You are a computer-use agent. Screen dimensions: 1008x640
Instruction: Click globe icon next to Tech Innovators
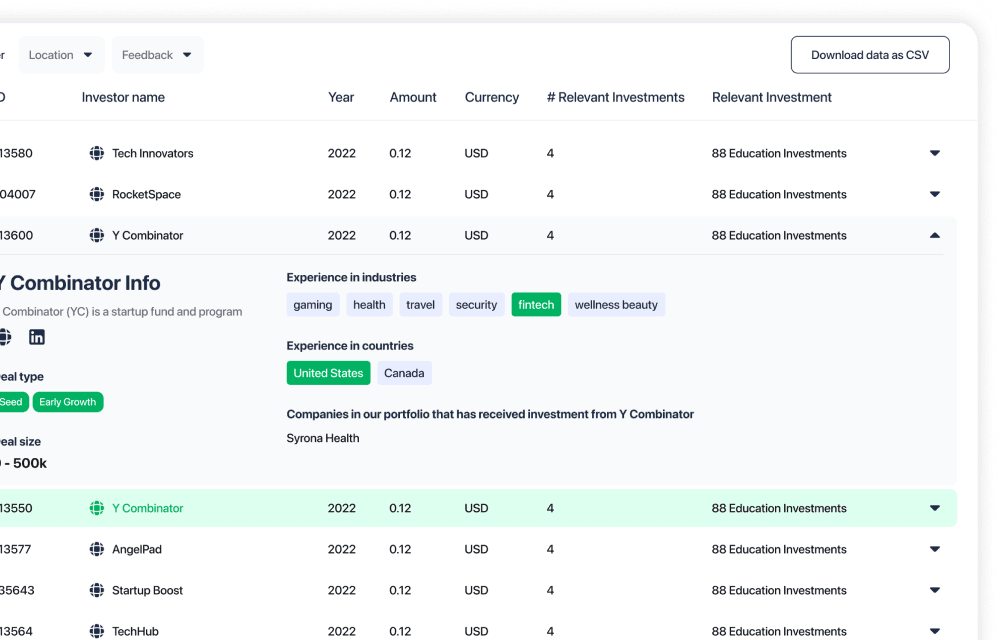click(x=96, y=153)
